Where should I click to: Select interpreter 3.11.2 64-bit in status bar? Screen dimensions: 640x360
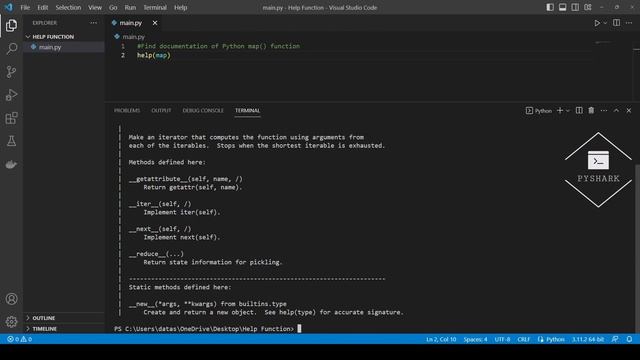click(x=588, y=339)
